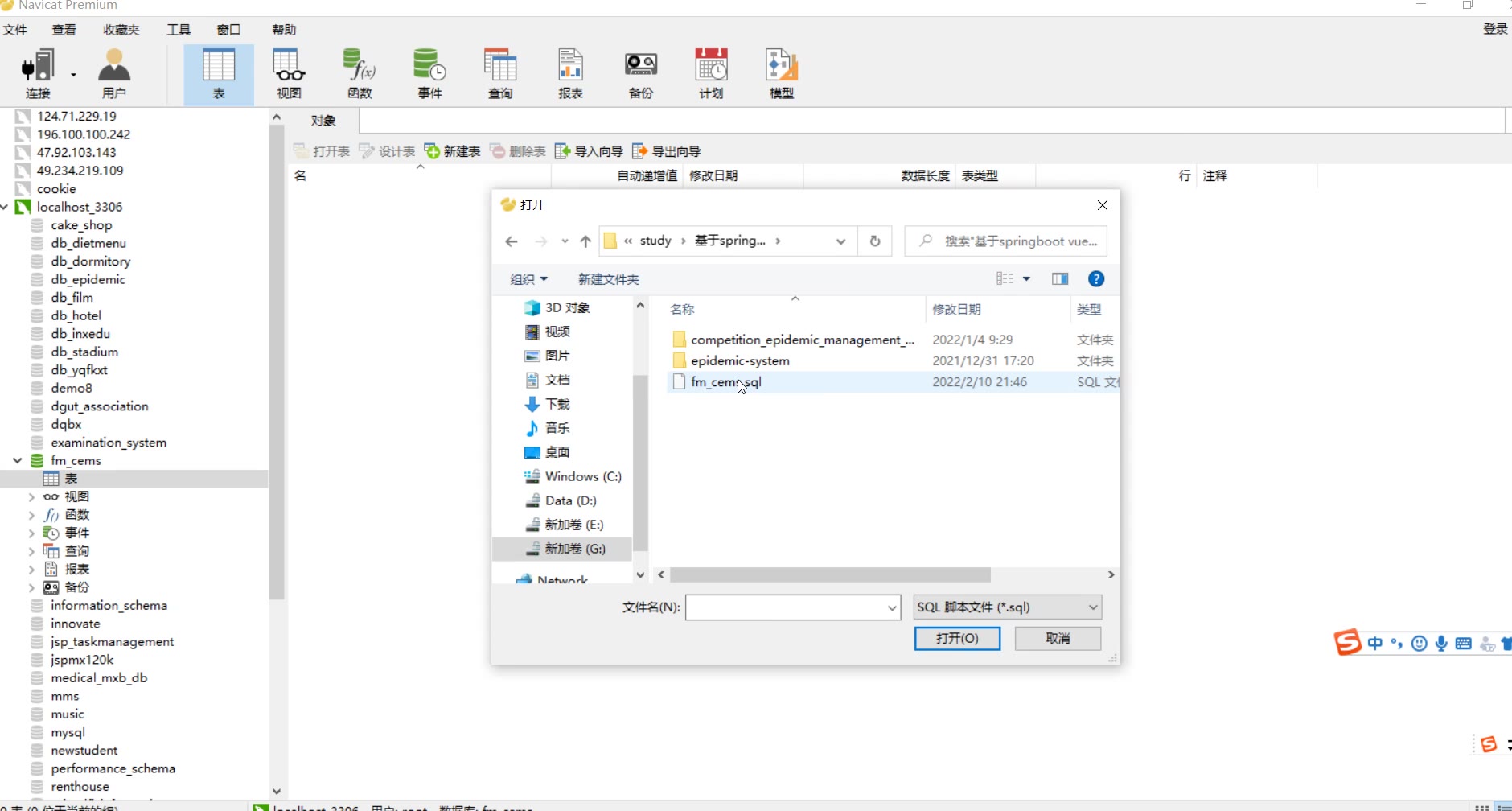Open the file name combo dropdown arrow
This screenshot has height=811, width=1512.
click(x=892, y=607)
